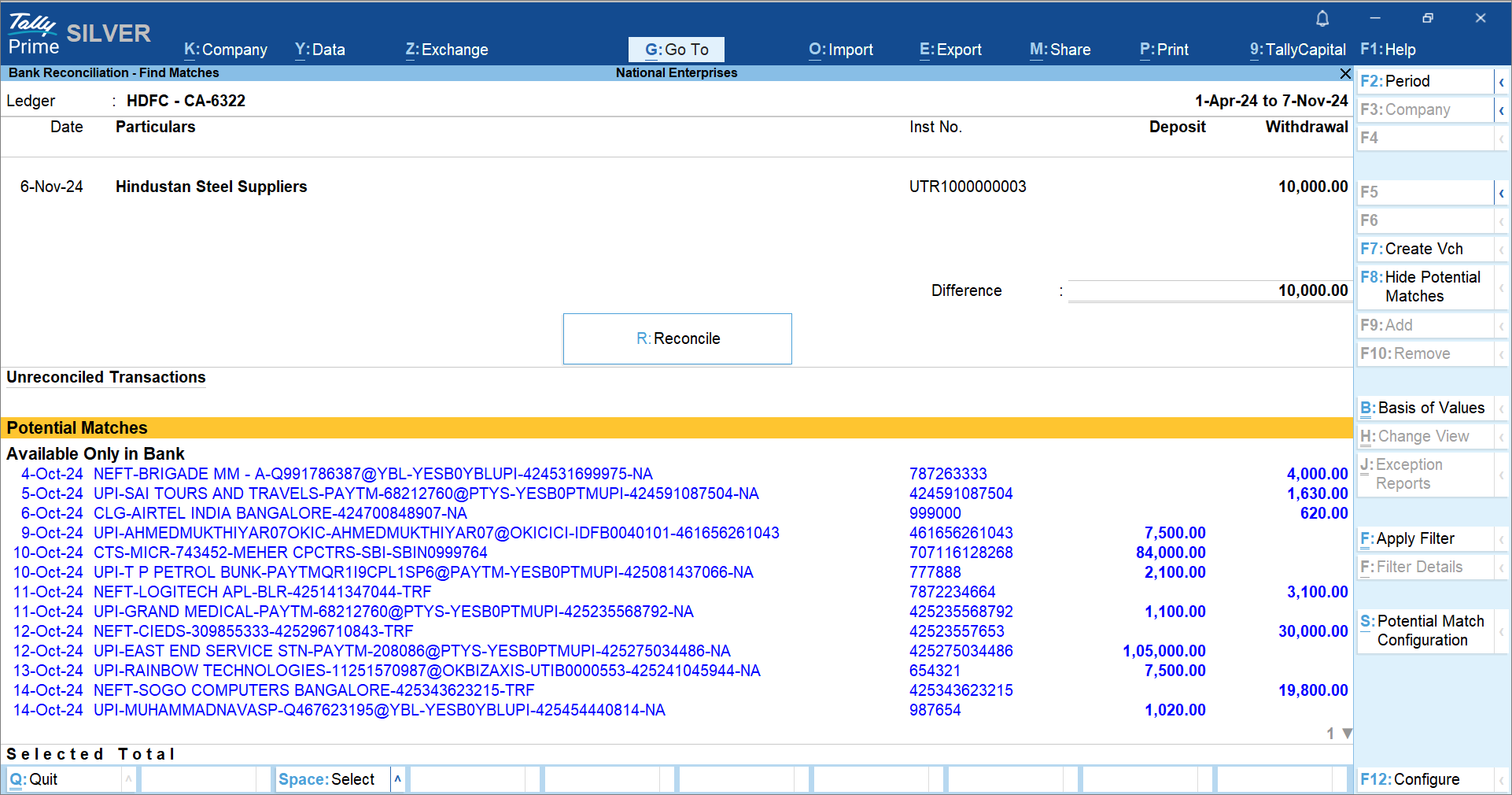Click the UTR1000000003 instrument number
Viewport: 1512px width, 795px height.
pos(968,187)
